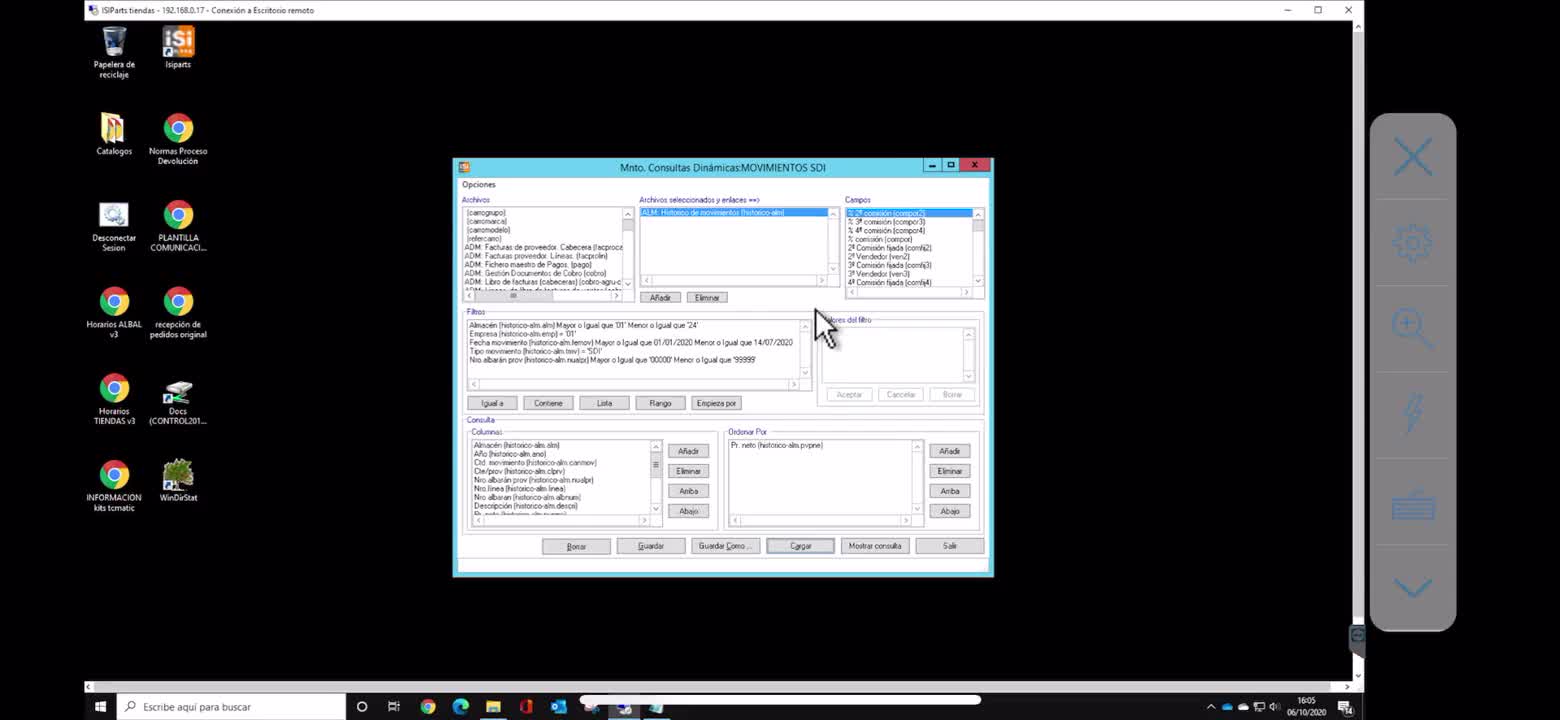Screen dimensions: 1560x720
Task: Open the Opciones menu
Action: [478, 184]
